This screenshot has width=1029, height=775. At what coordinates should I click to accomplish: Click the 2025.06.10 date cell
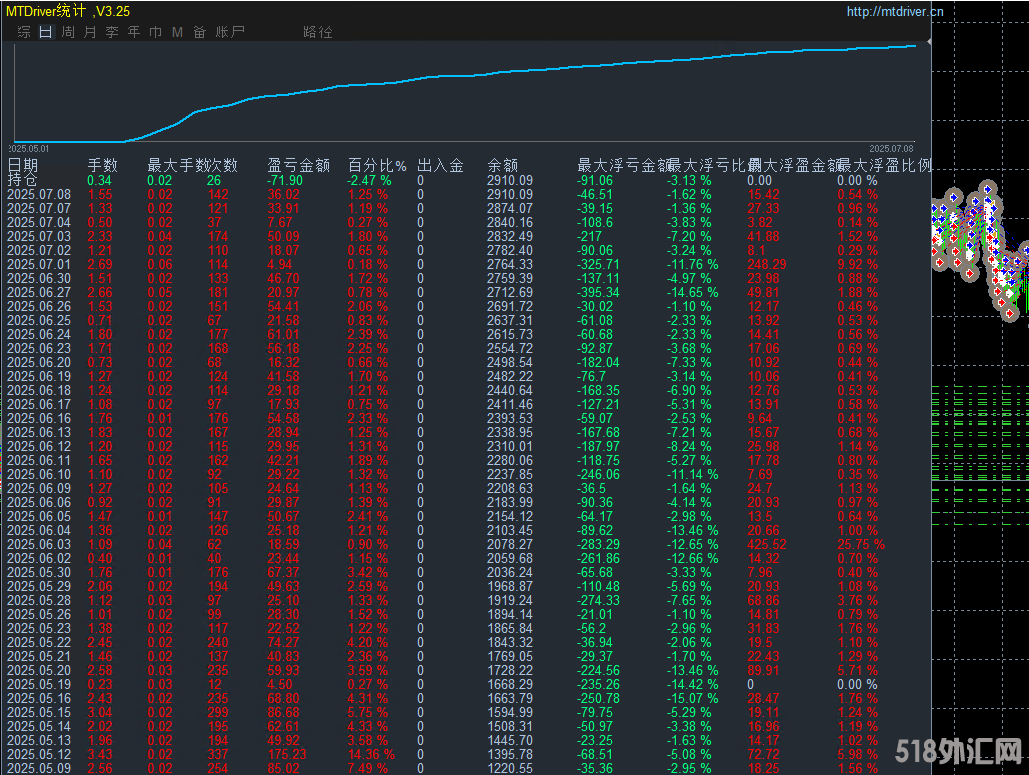(x=39, y=474)
